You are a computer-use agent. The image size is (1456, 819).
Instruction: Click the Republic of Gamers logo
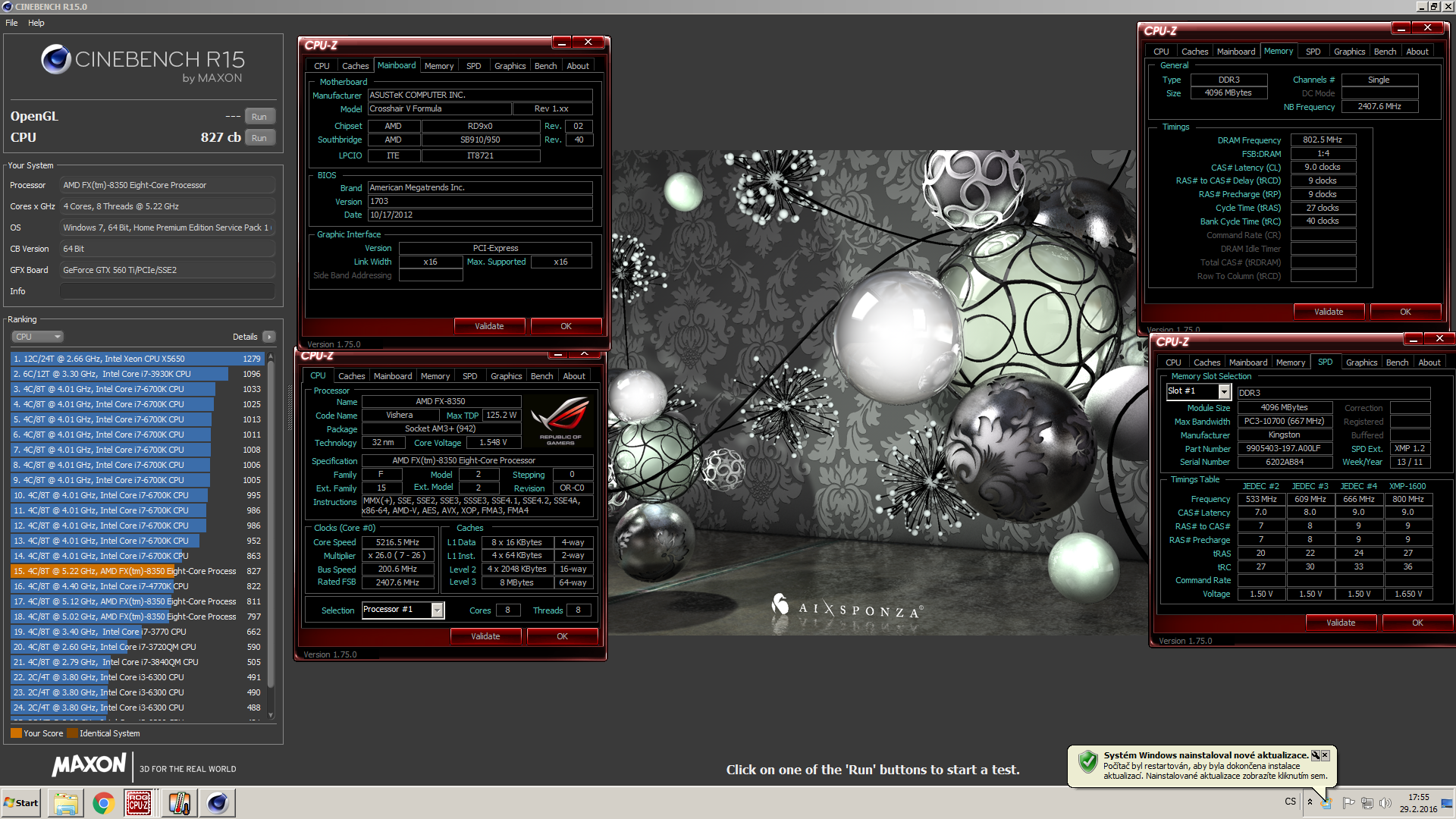pos(560,419)
